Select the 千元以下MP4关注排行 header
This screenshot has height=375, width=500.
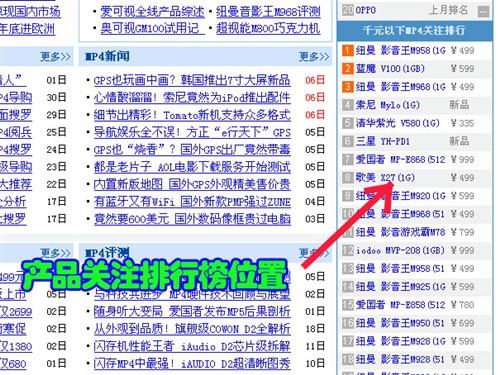pos(414,31)
